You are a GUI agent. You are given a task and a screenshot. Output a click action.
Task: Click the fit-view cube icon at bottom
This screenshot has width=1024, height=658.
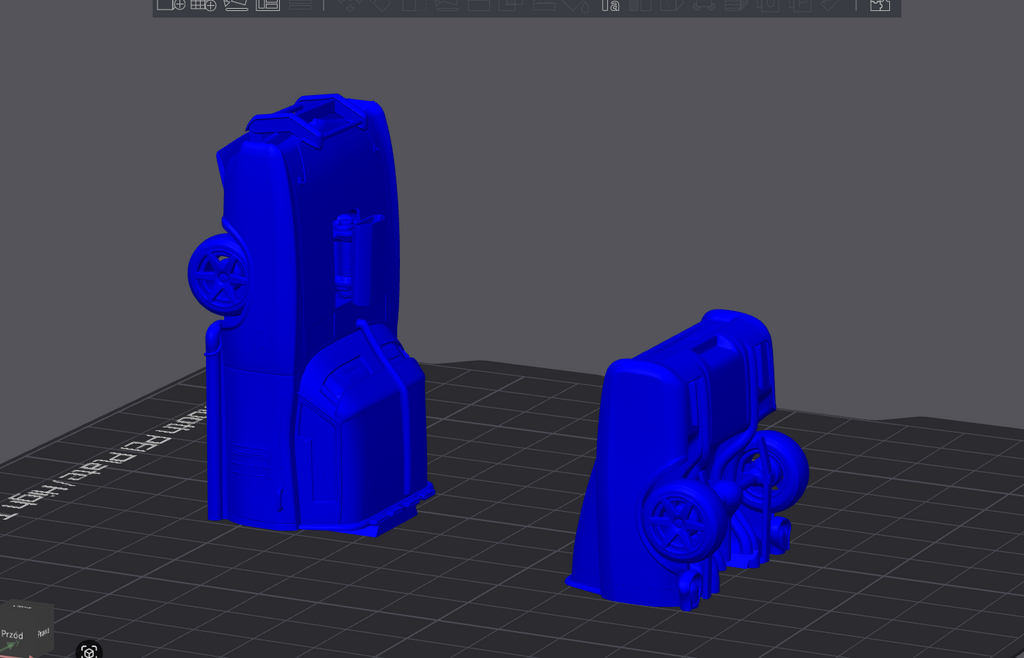tap(89, 651)
